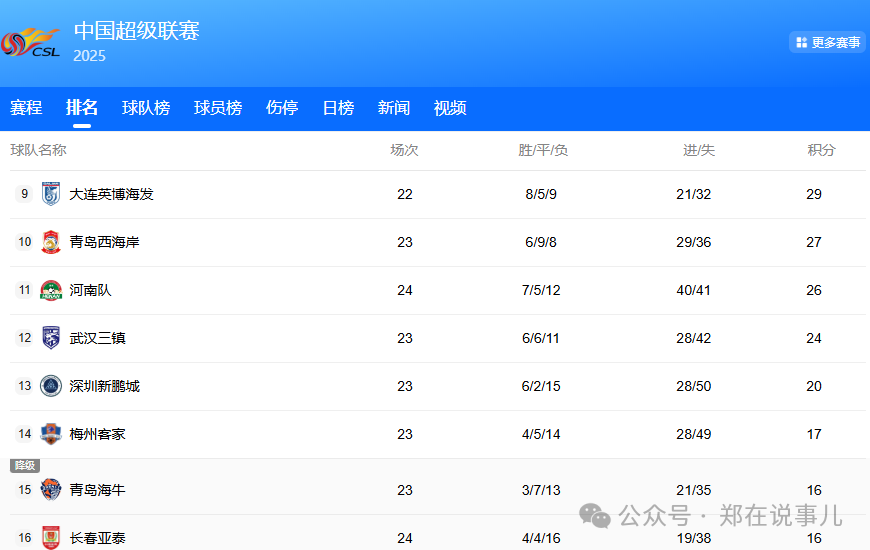Viewport: 870px width, 550px height.
Task: Open team 青岛西海岸
Action: [x=104, y=242]
